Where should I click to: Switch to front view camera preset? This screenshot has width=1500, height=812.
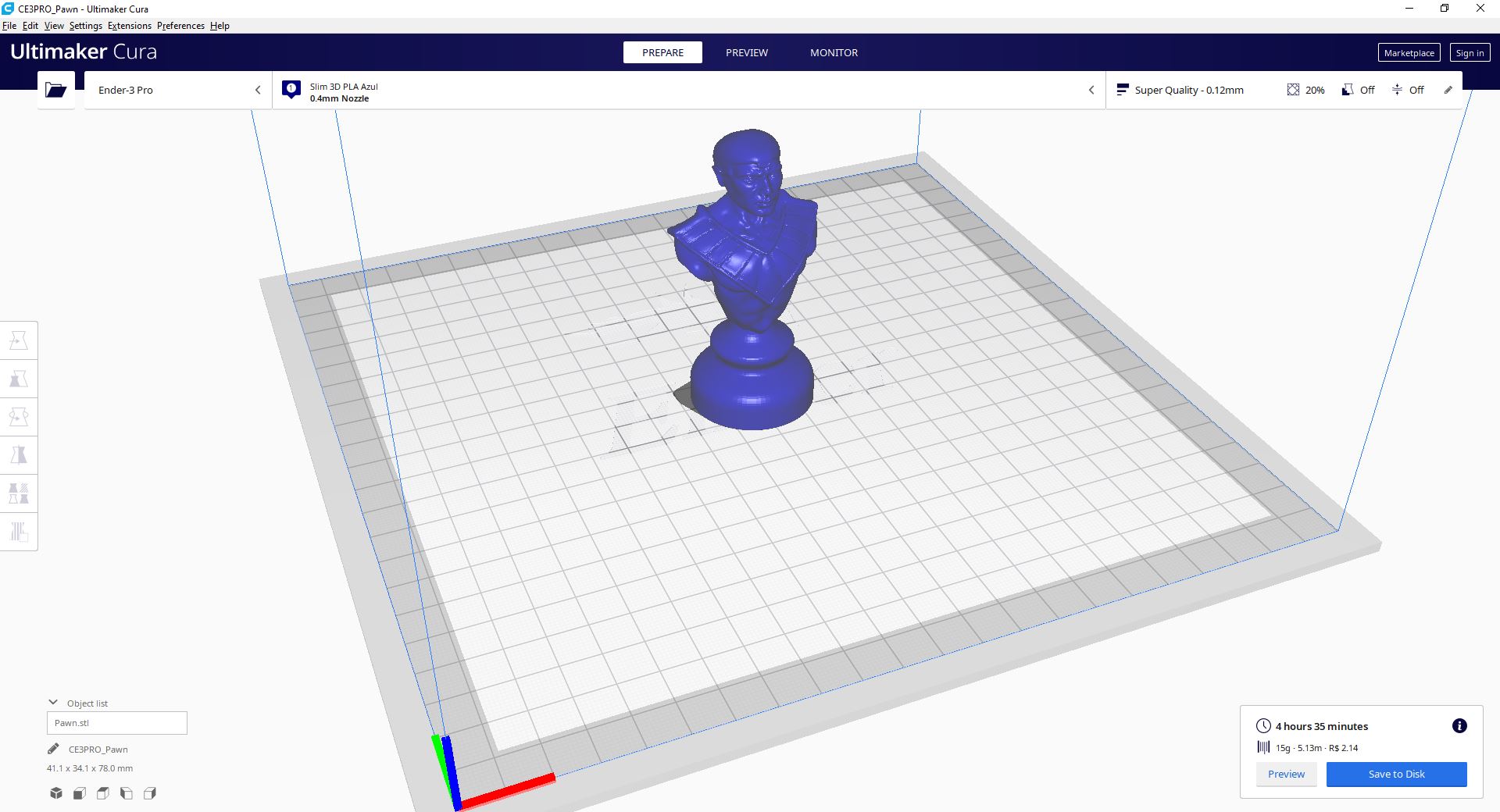tap(79, 793)
